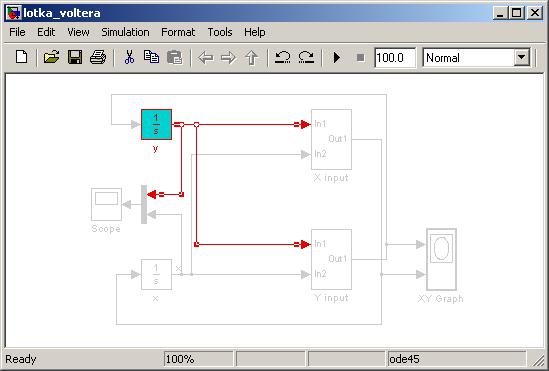Select the XY Graph block
The height and width of the screenshot is (371, 549).
pyautogui.click(x=441, y=259)
